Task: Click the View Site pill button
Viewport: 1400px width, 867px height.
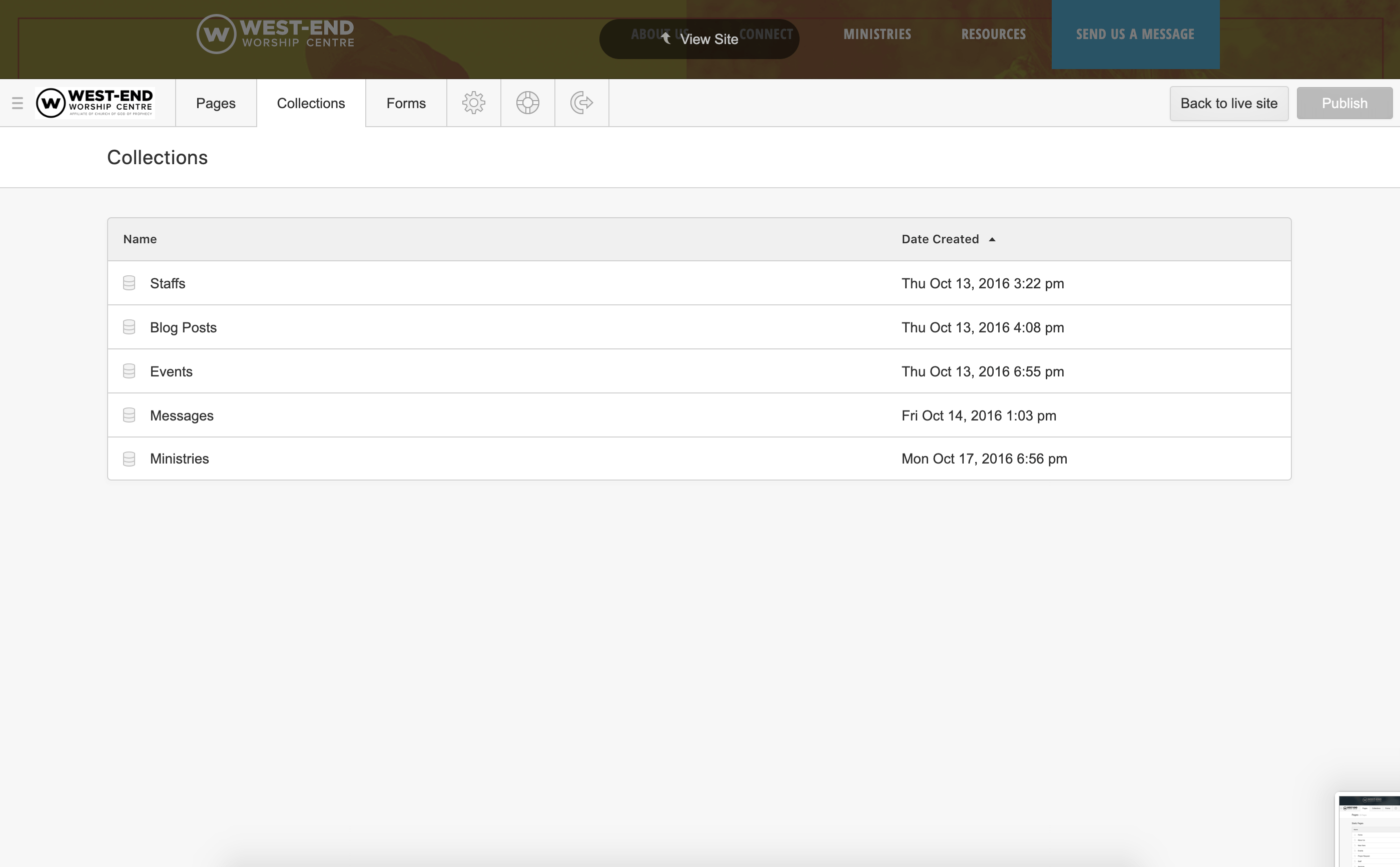Action: pyautogui.click(x=699, y=39)
